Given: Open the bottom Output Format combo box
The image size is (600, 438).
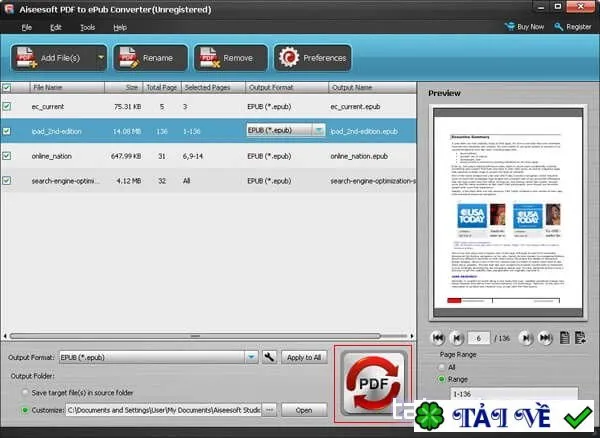Looking at the screenshot, I should [158, 357].
